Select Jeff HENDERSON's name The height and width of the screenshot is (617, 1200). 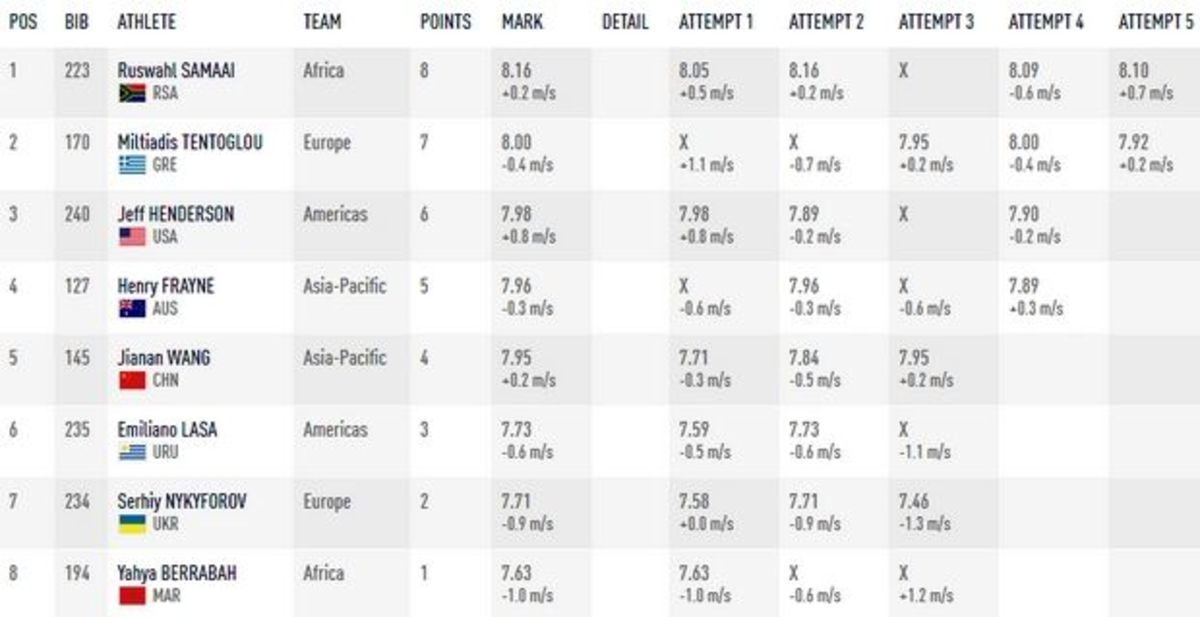pyautogui.click(x=176, y=214)
